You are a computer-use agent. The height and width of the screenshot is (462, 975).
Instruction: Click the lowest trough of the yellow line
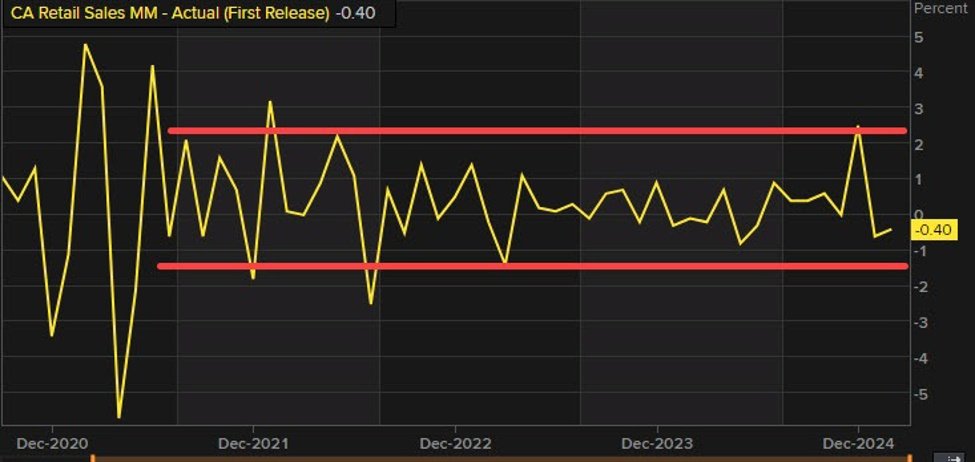click(x=119, y=417)
